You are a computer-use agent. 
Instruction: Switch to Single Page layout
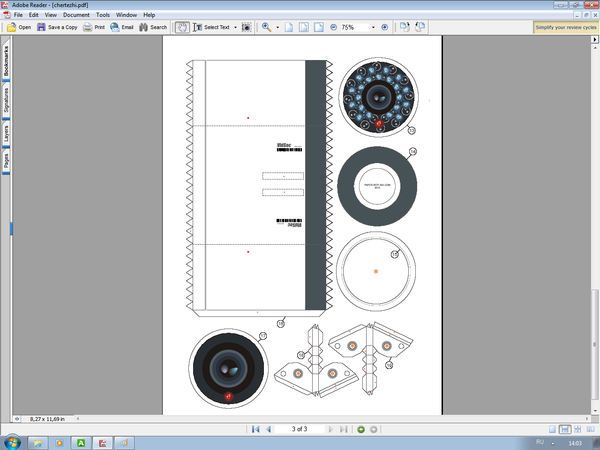552,429
